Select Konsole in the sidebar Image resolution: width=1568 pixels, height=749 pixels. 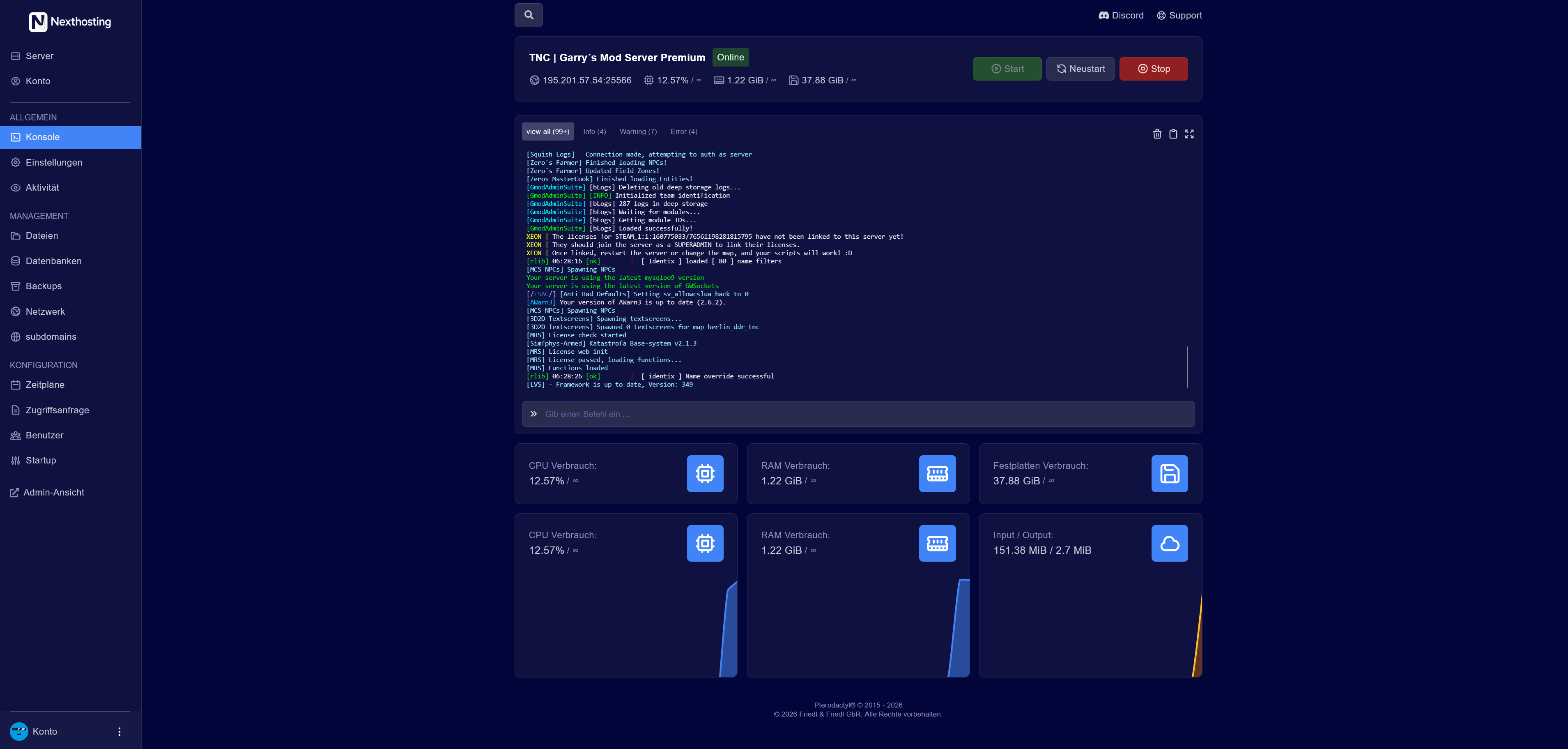pos(71,137)
